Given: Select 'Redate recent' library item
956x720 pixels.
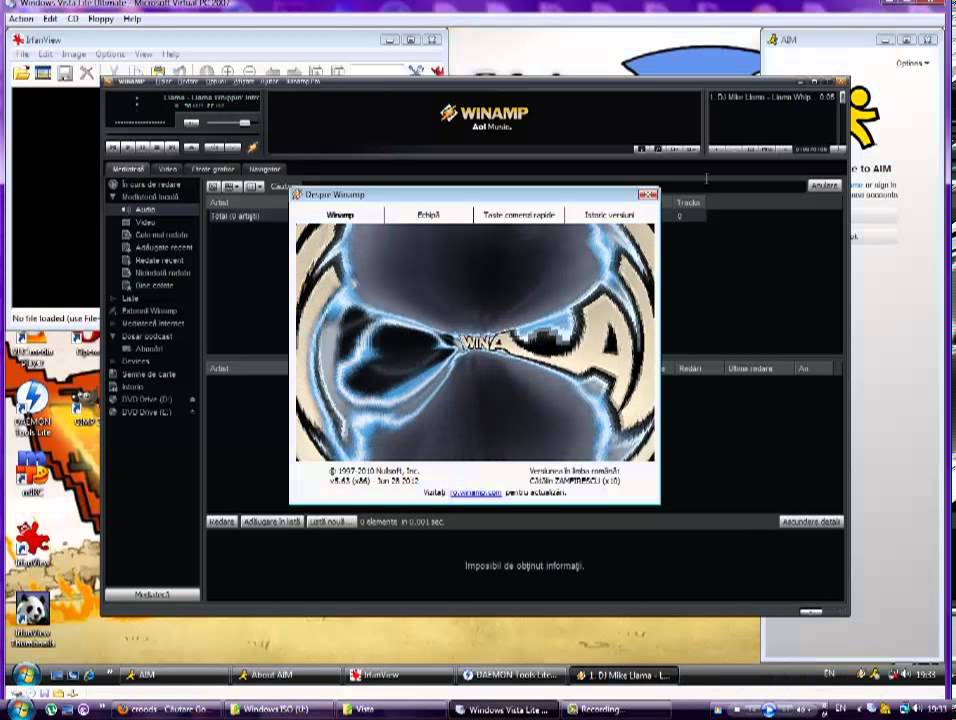Looking at the screenshot, I should 159,260.
